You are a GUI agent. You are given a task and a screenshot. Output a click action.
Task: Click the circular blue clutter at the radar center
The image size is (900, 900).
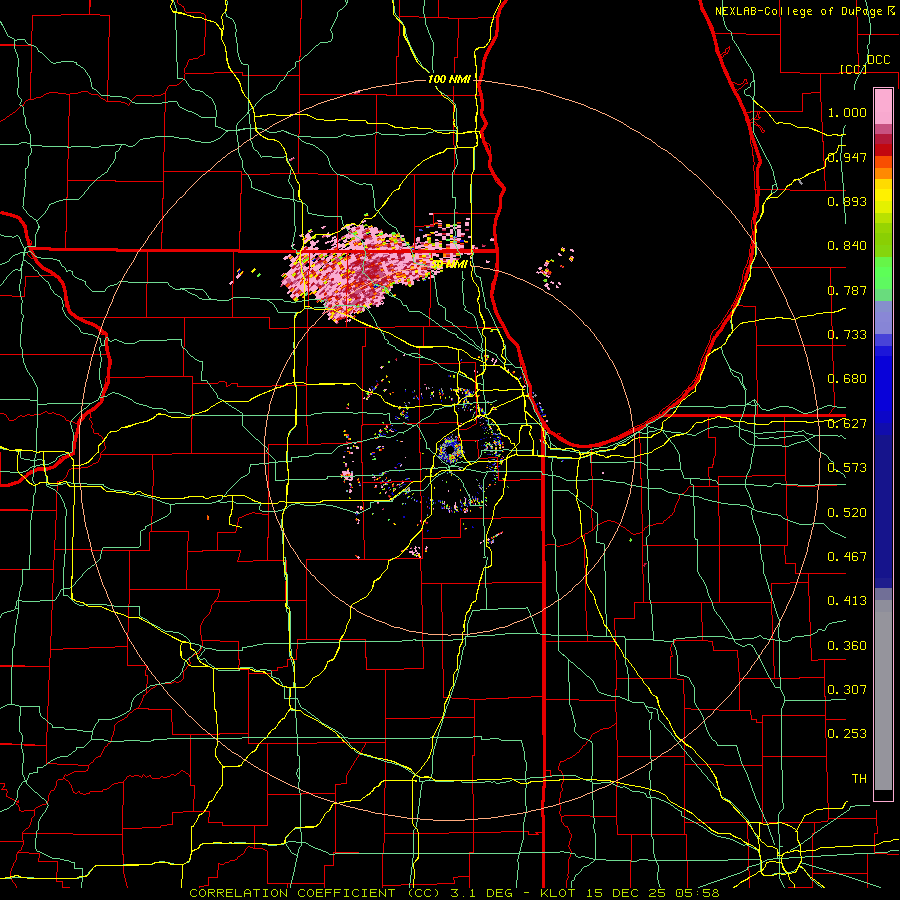click(450, 450)
